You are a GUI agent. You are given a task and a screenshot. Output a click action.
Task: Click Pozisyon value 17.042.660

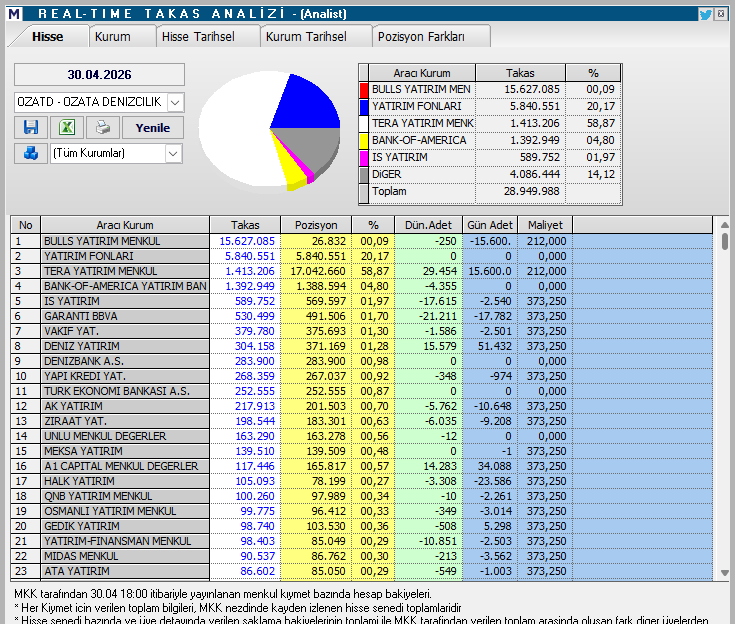click(318, 271)
